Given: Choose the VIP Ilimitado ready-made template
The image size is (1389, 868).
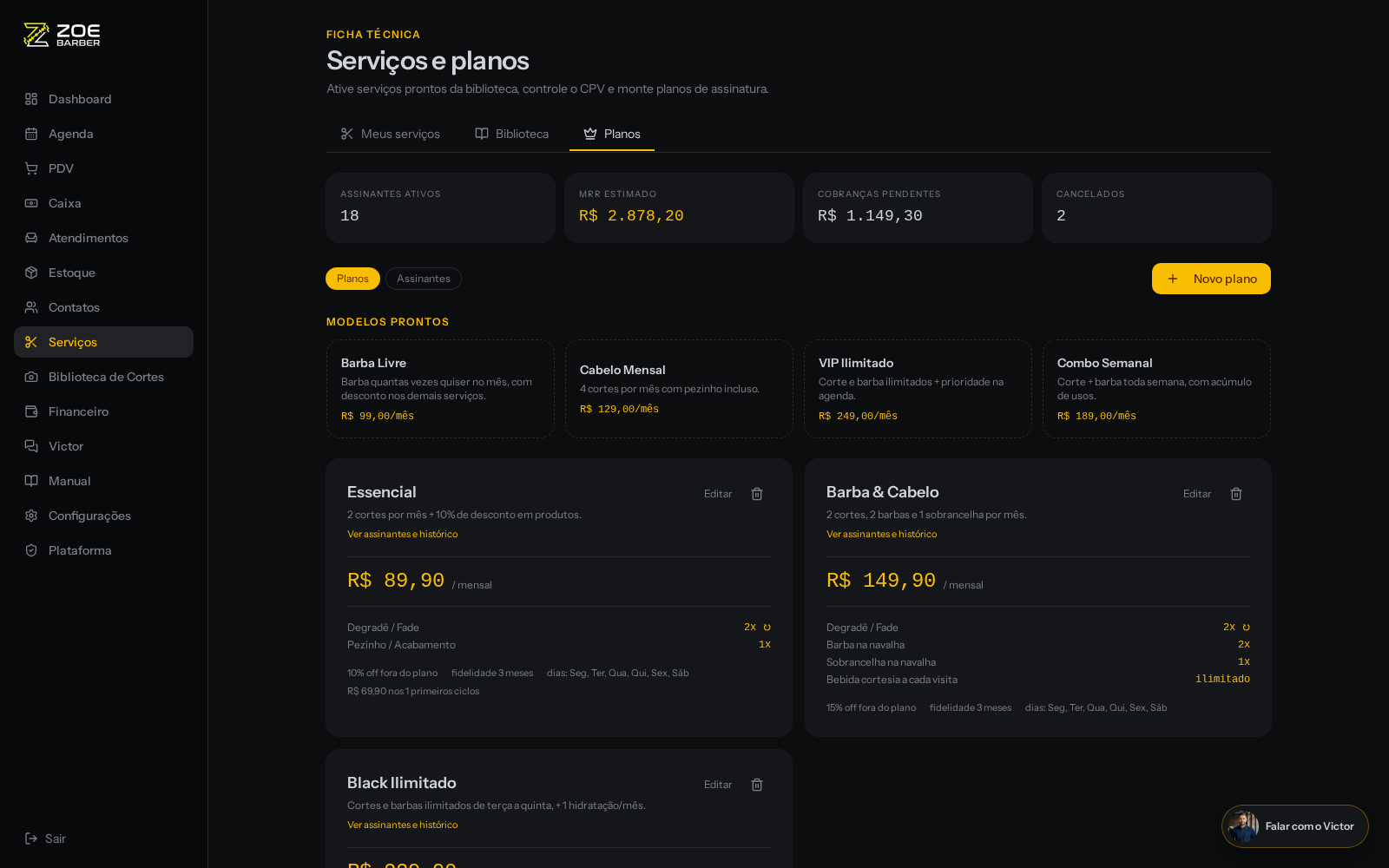Looking at the screenshot, I should point(918,389).
